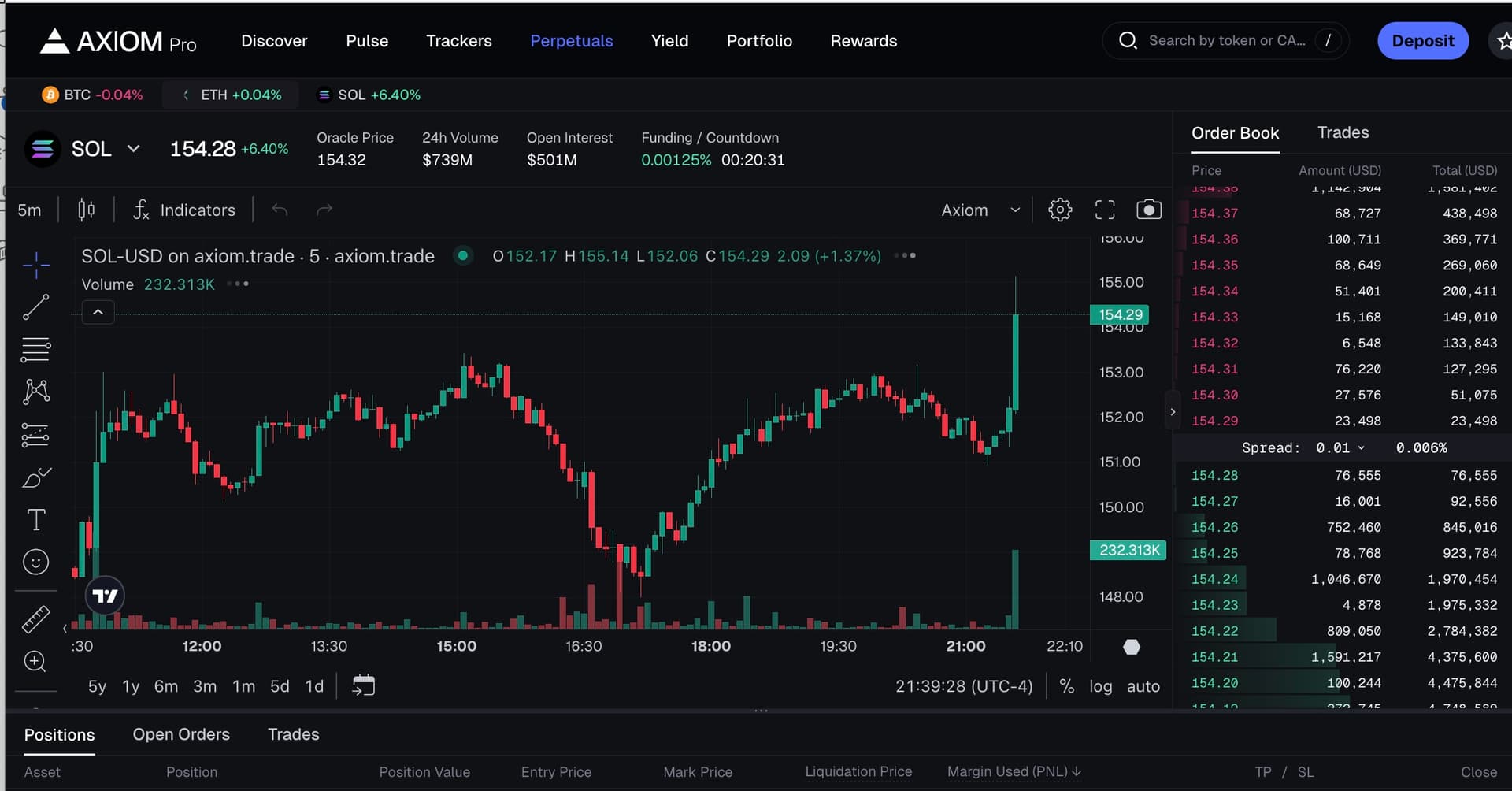Select the crosshair cursor tool
This screenshot has height=791, width=1512.
(36, 266)
